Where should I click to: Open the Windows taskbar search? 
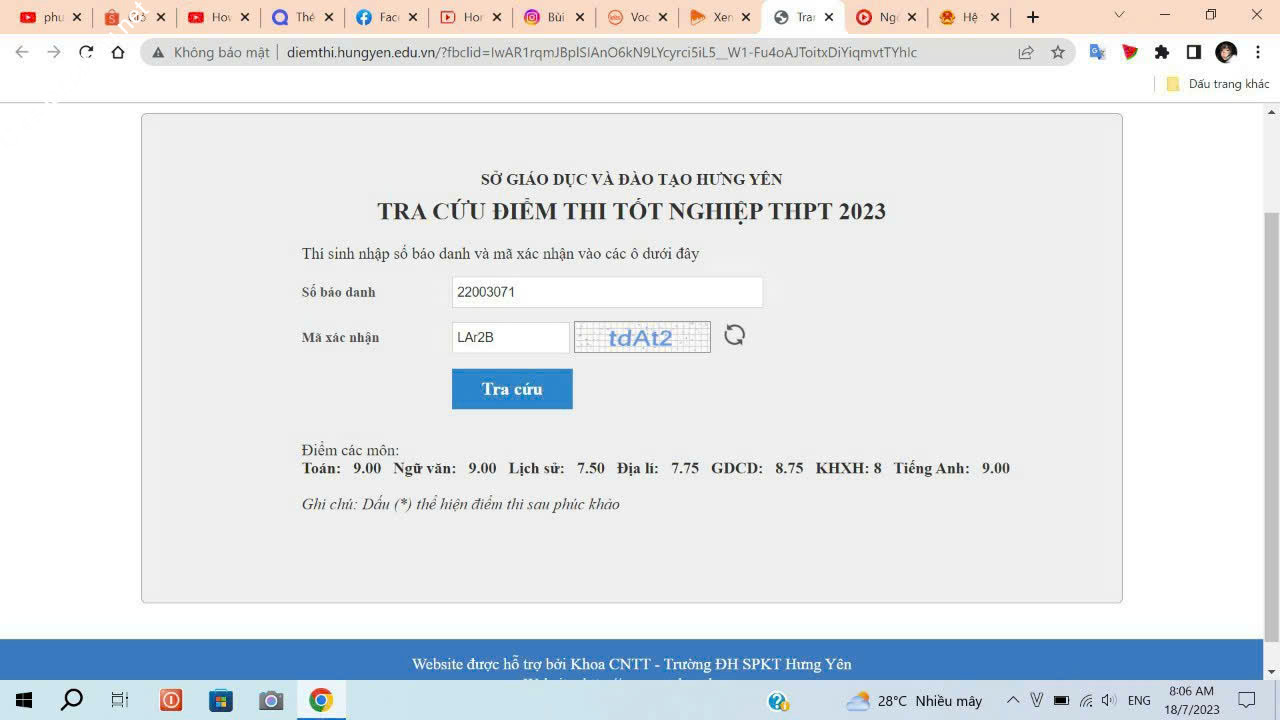[x=72, y=700]
